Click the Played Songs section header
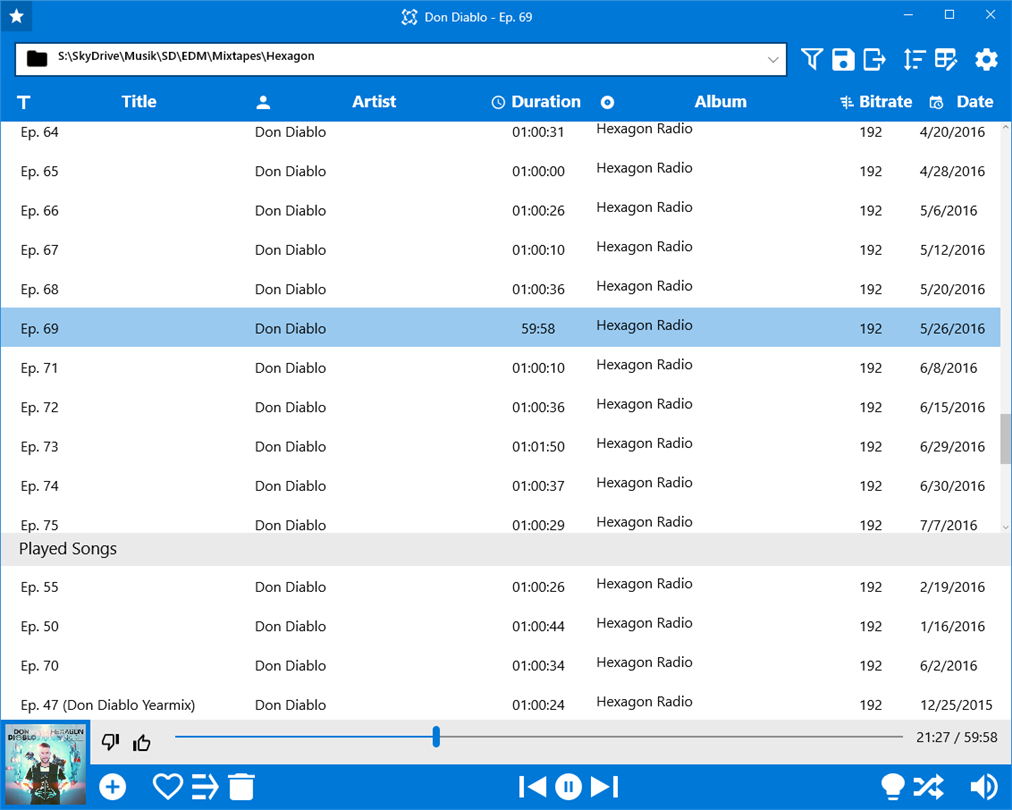 [x=505, y=549]
